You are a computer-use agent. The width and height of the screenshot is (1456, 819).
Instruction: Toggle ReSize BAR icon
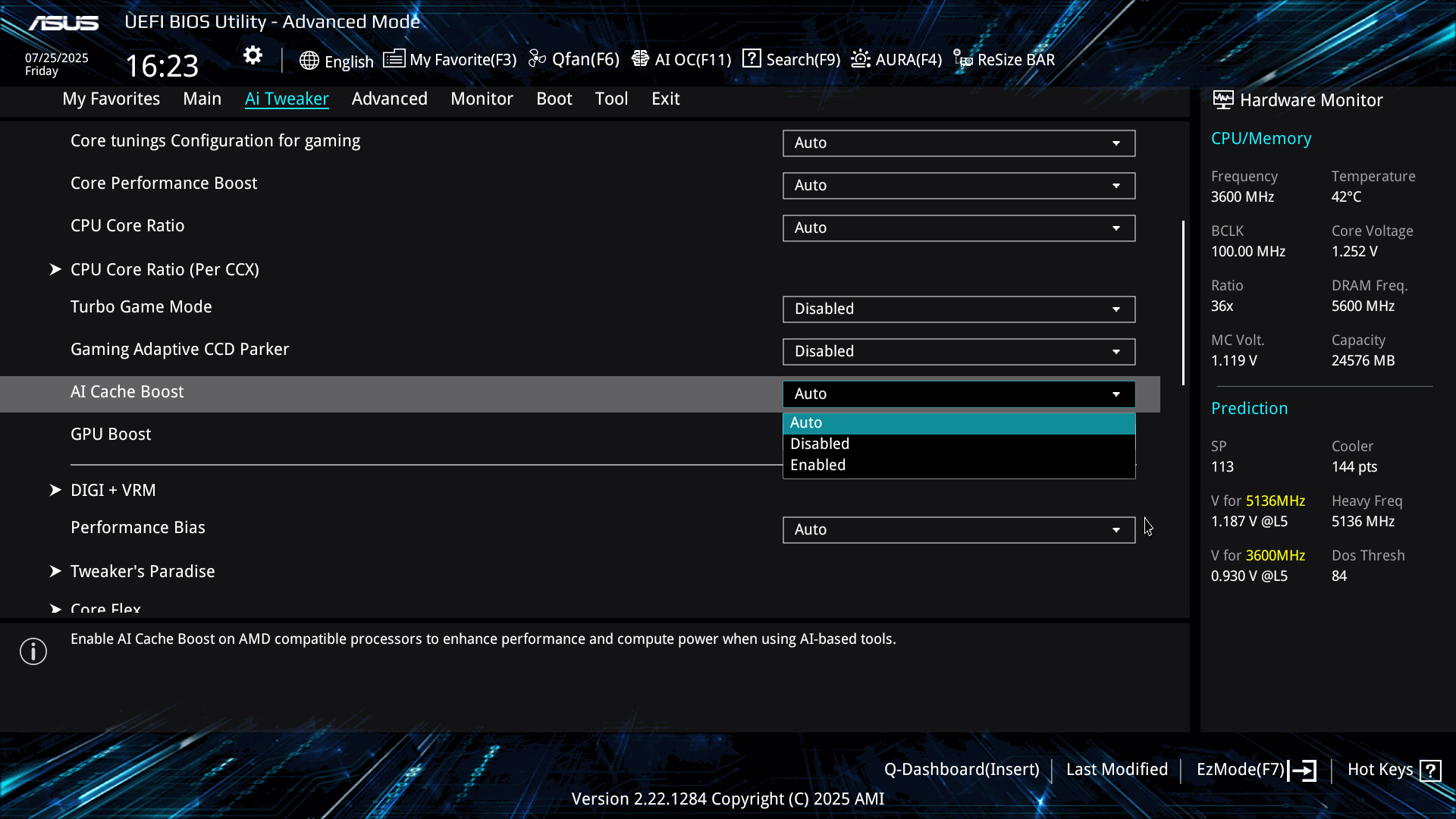click(963, 59)
